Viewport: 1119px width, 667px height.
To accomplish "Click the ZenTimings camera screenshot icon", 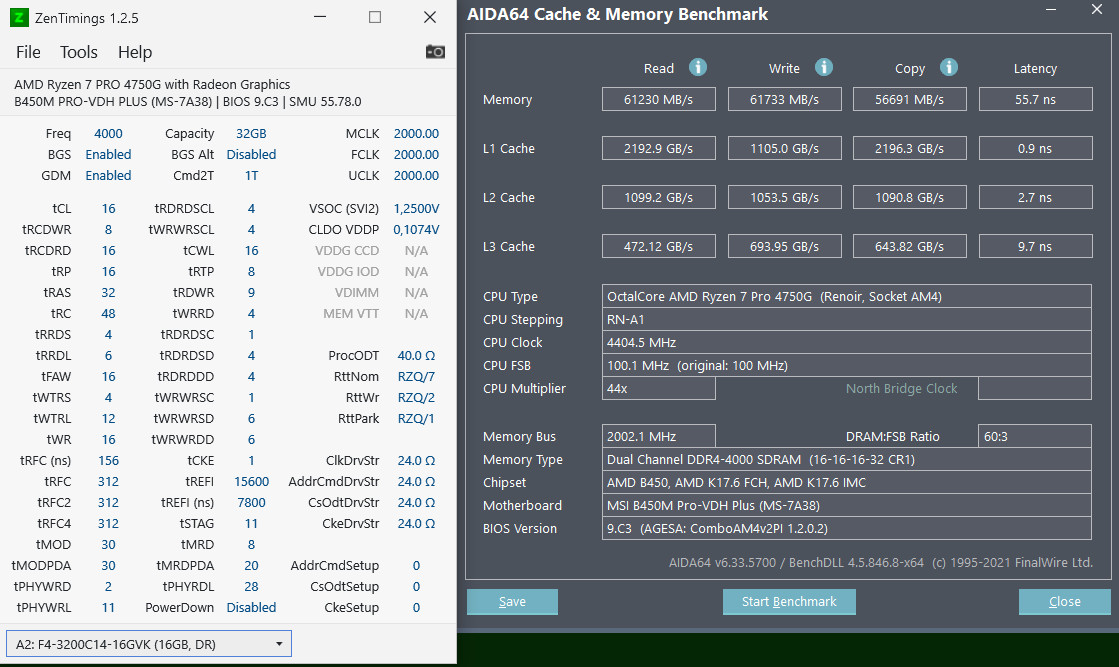I will click(435, 52).
